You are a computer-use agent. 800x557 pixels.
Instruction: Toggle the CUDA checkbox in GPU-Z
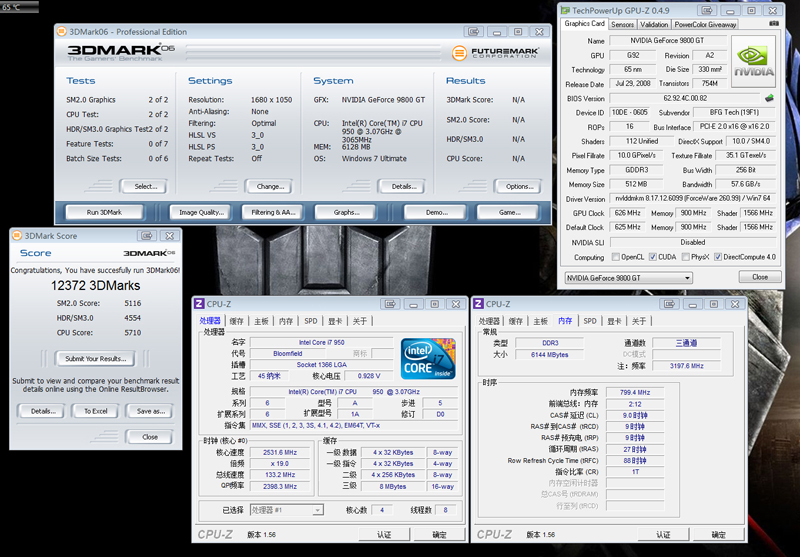(x=653, y=257)
